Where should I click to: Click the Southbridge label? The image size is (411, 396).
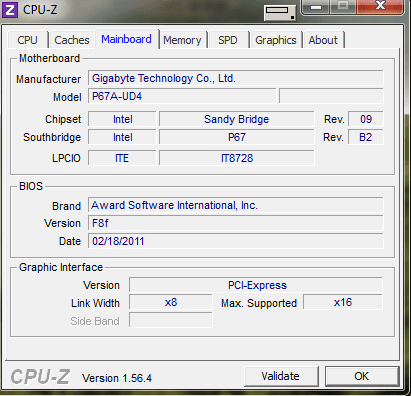pos(52,137)
